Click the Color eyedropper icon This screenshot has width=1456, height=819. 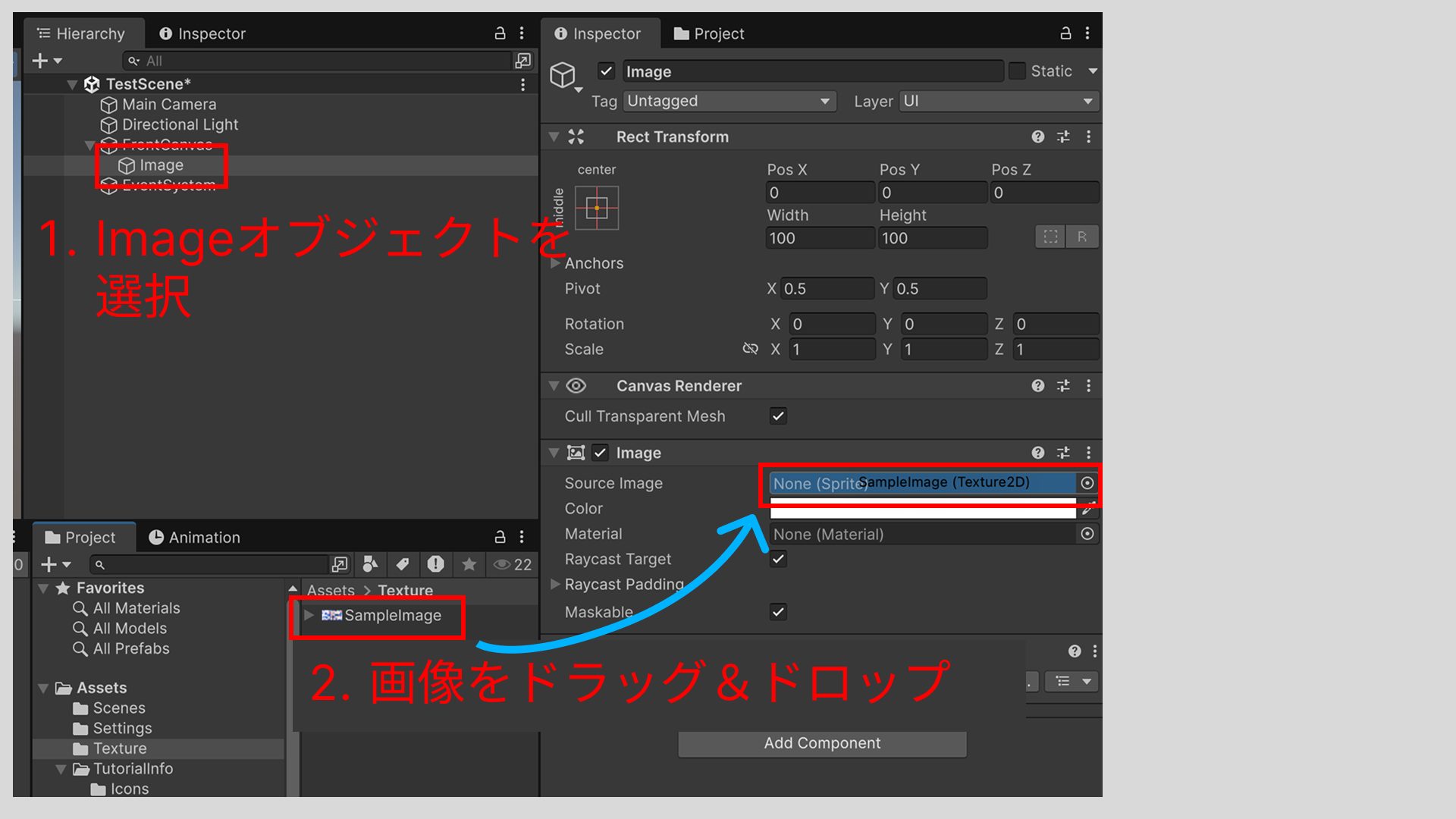(x=1087, y=509)
